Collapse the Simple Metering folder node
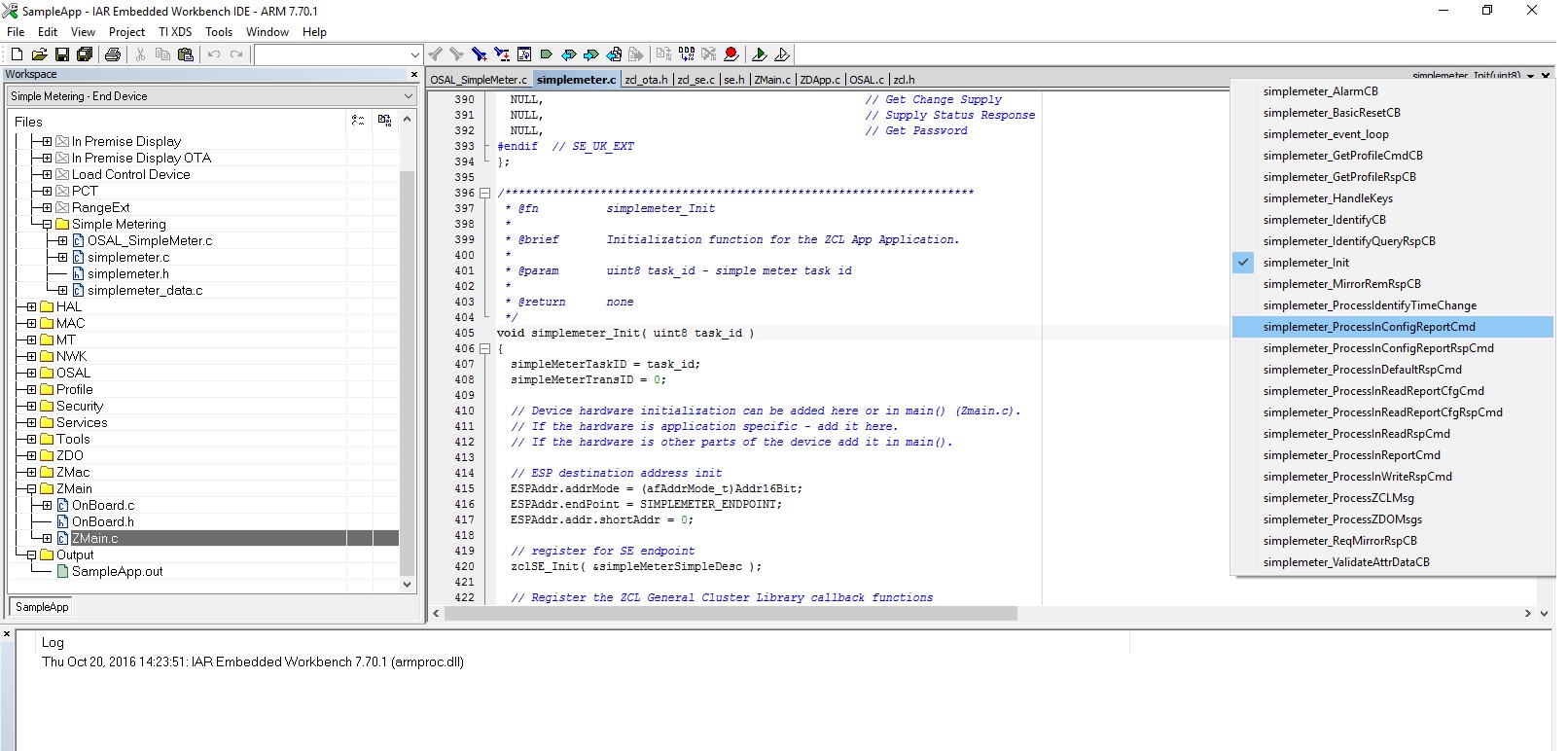Screen dimensions: 1568x751 pyautogui.click(x=47, y=224)
